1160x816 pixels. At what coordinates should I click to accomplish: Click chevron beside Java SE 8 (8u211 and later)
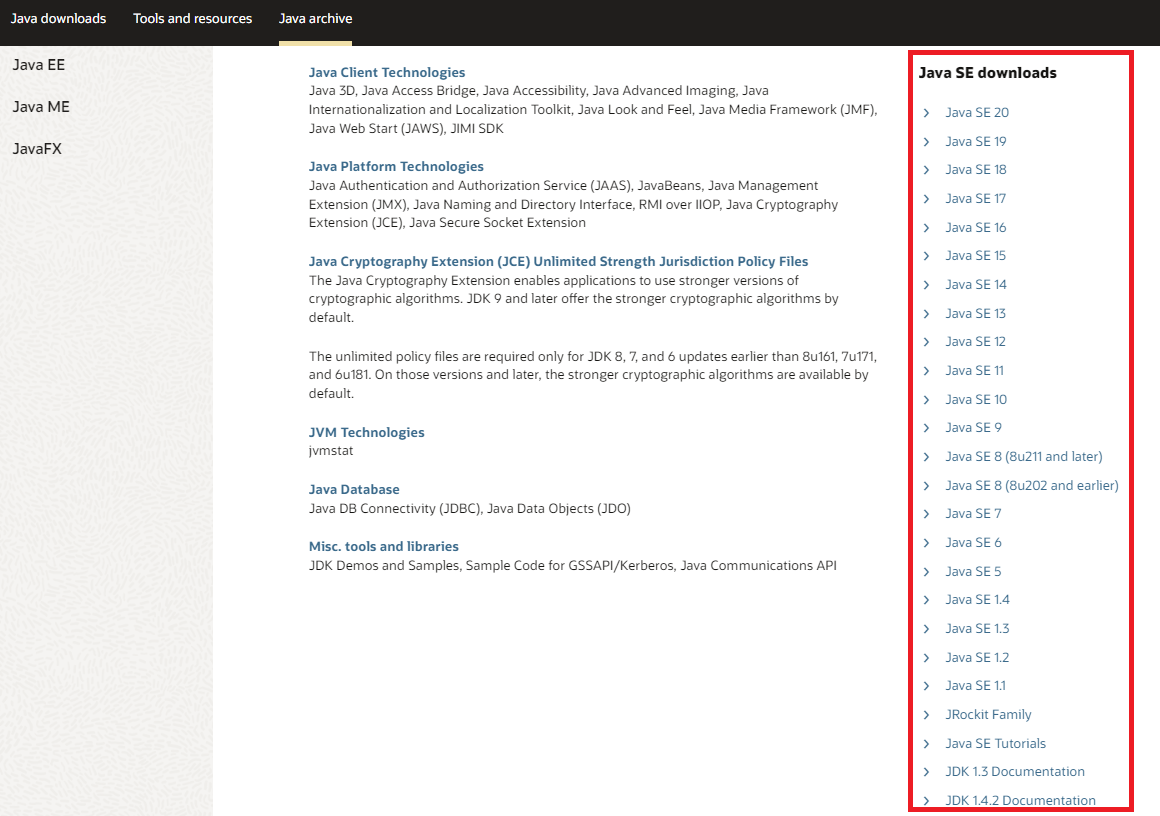click(926, 456)
